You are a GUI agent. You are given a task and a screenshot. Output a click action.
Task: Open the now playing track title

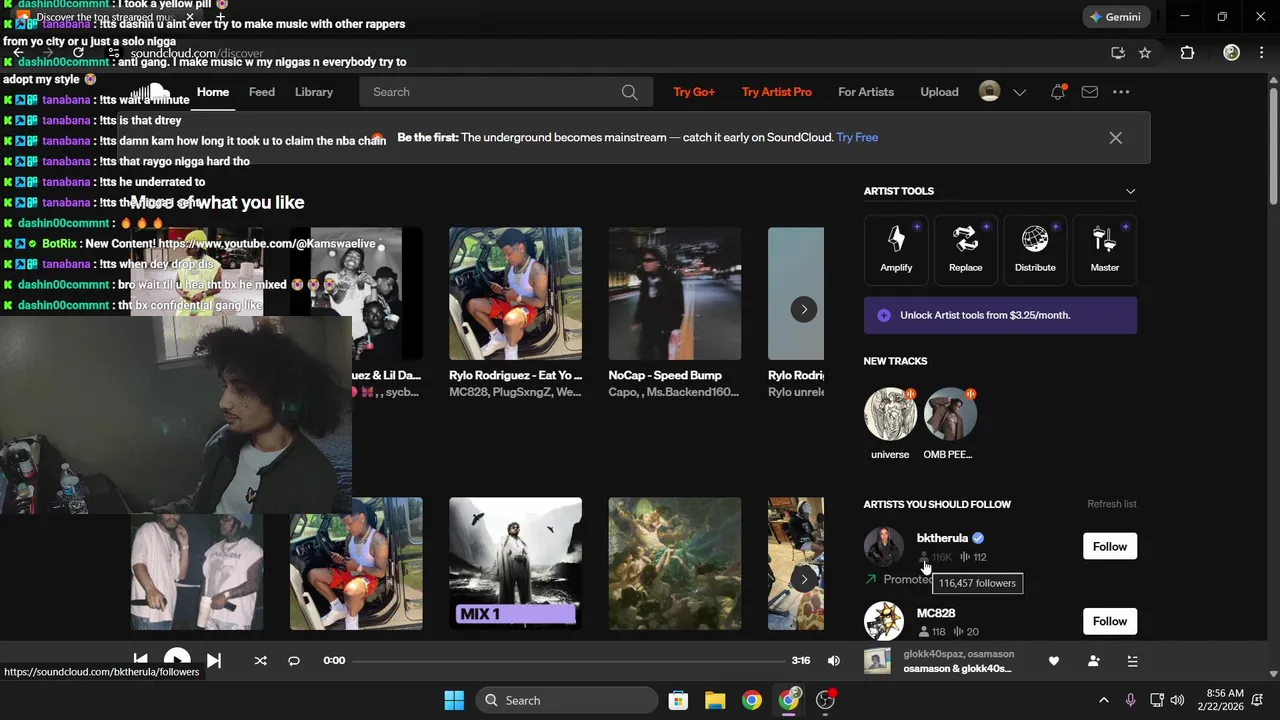click(x=957, y=668)
